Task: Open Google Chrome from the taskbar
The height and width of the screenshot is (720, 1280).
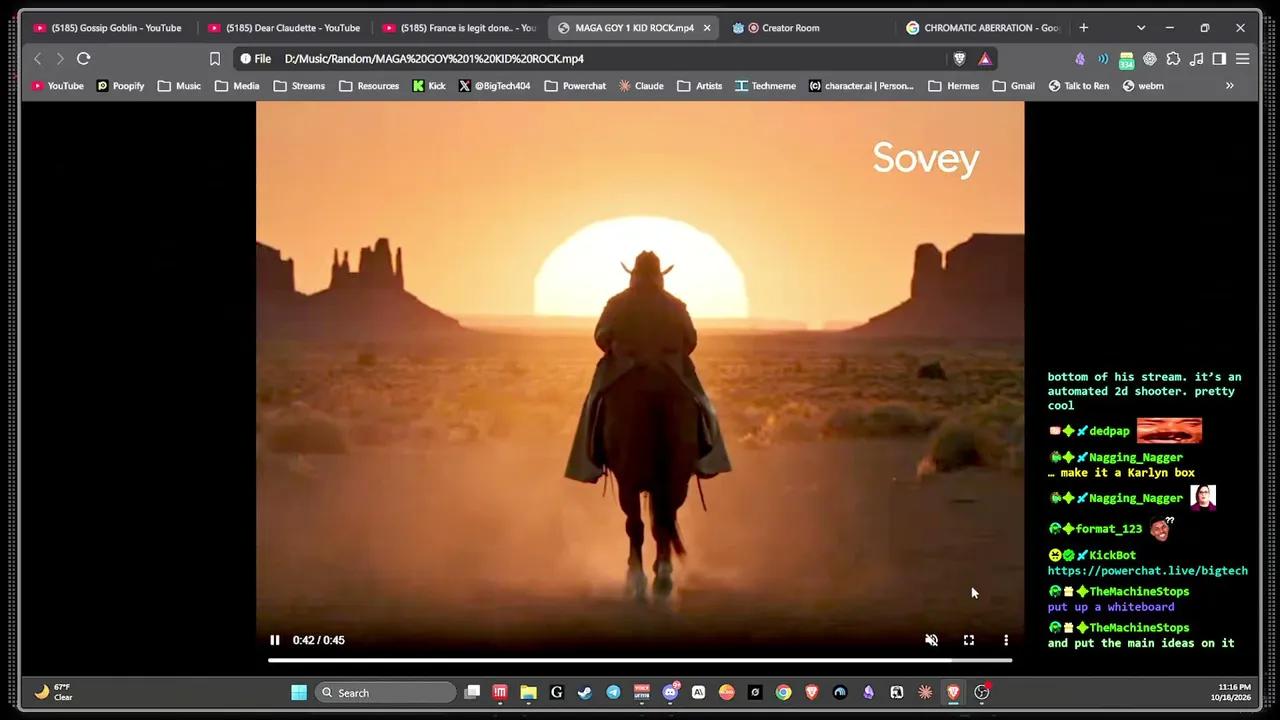Action: [x=783, y=692]
